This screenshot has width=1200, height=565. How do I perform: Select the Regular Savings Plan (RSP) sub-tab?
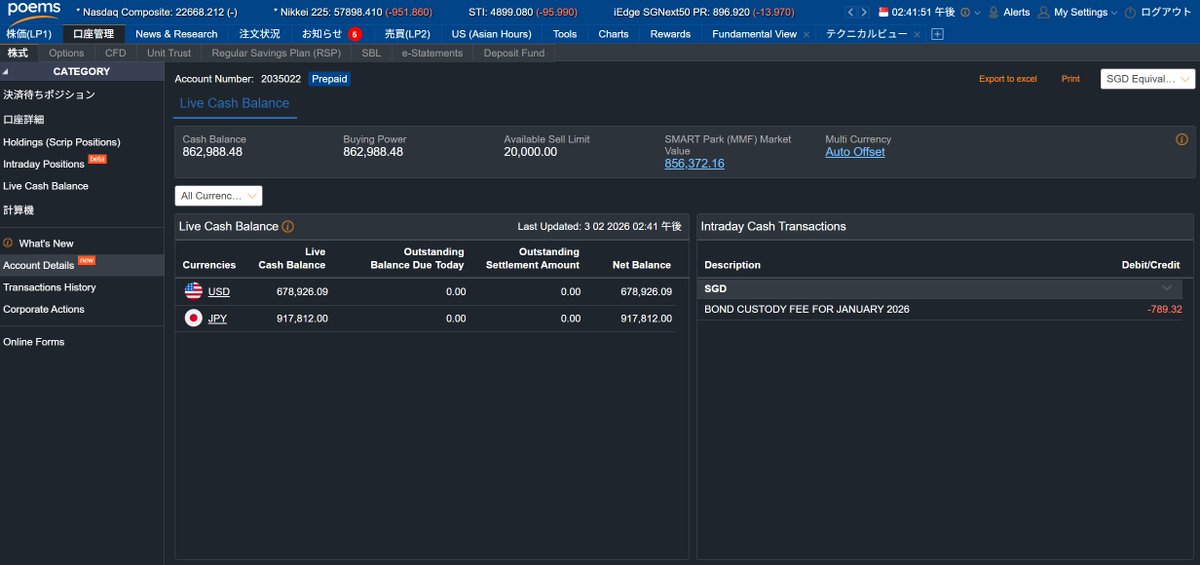click(x=276, y=53)
